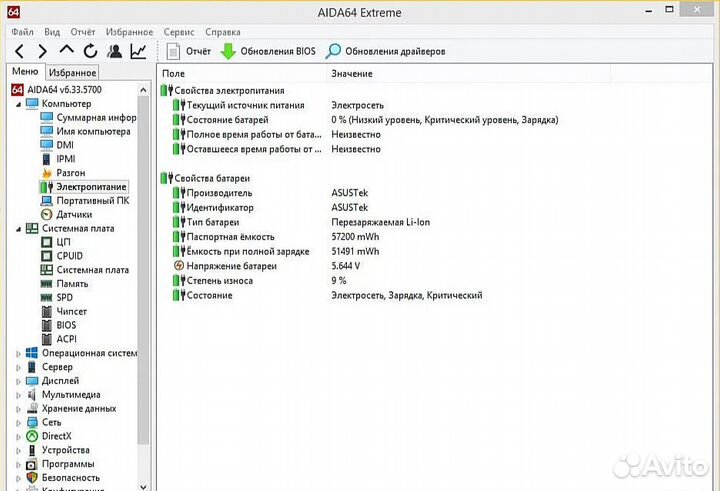
Task: Click the AIDA64 app icon in title bar
Action: pos(13,11)
